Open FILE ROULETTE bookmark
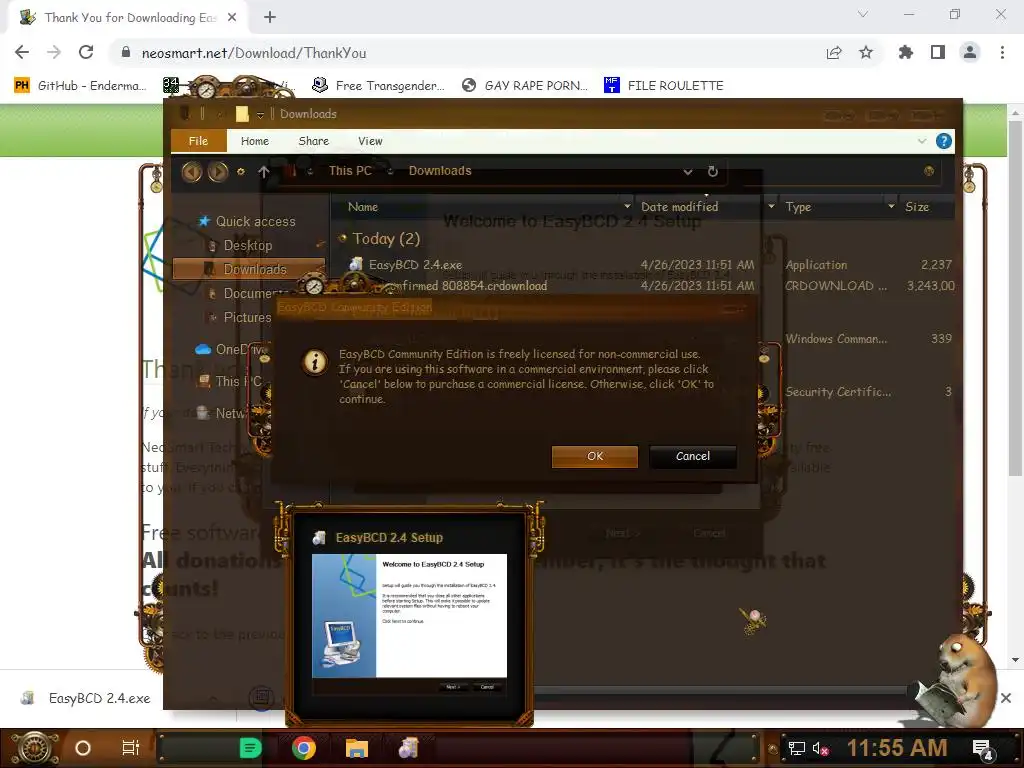Screen dimensions: 1024x768 pos(664,86)
